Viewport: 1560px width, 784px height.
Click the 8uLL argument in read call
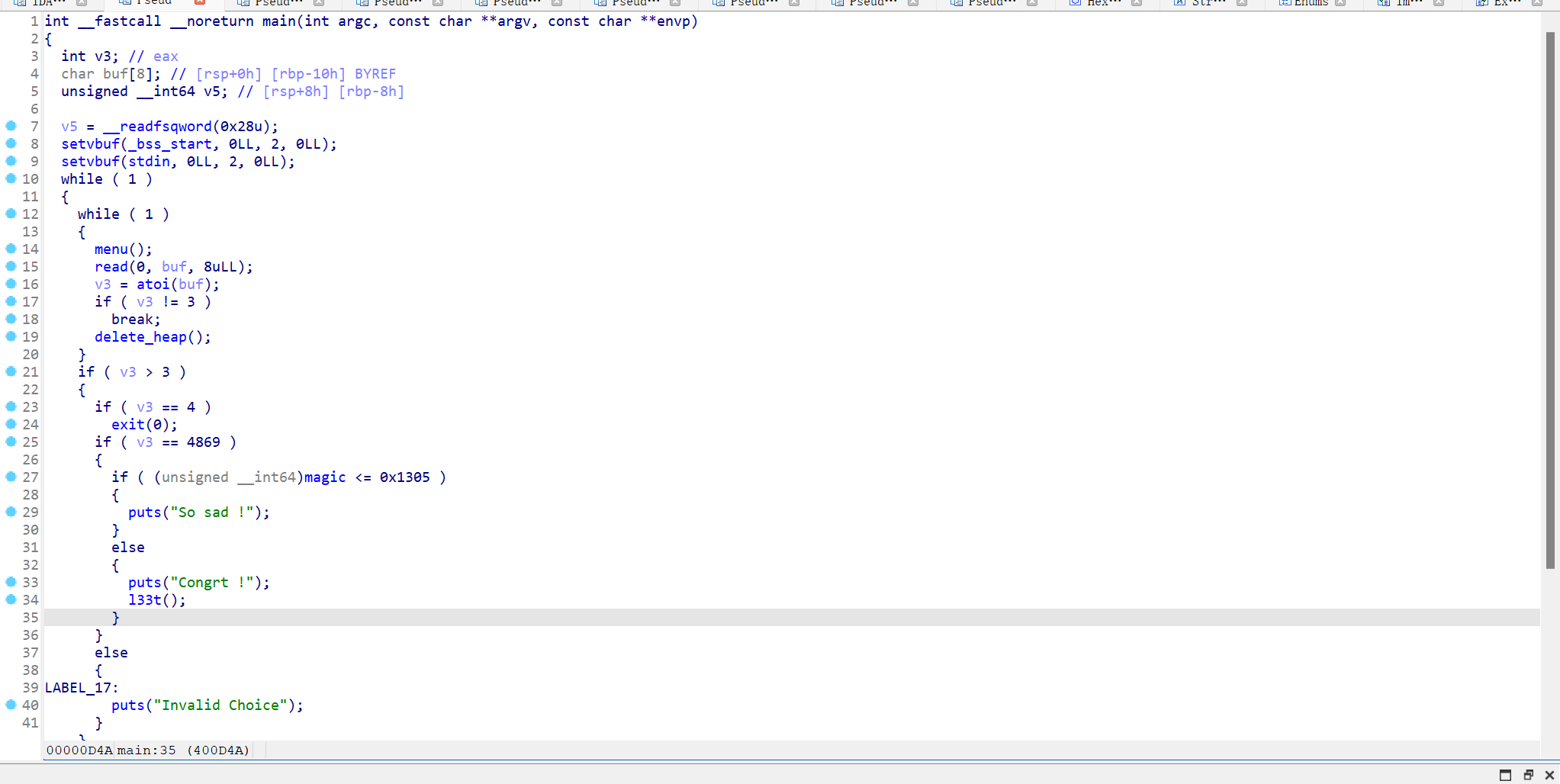[x=220, y=267]
